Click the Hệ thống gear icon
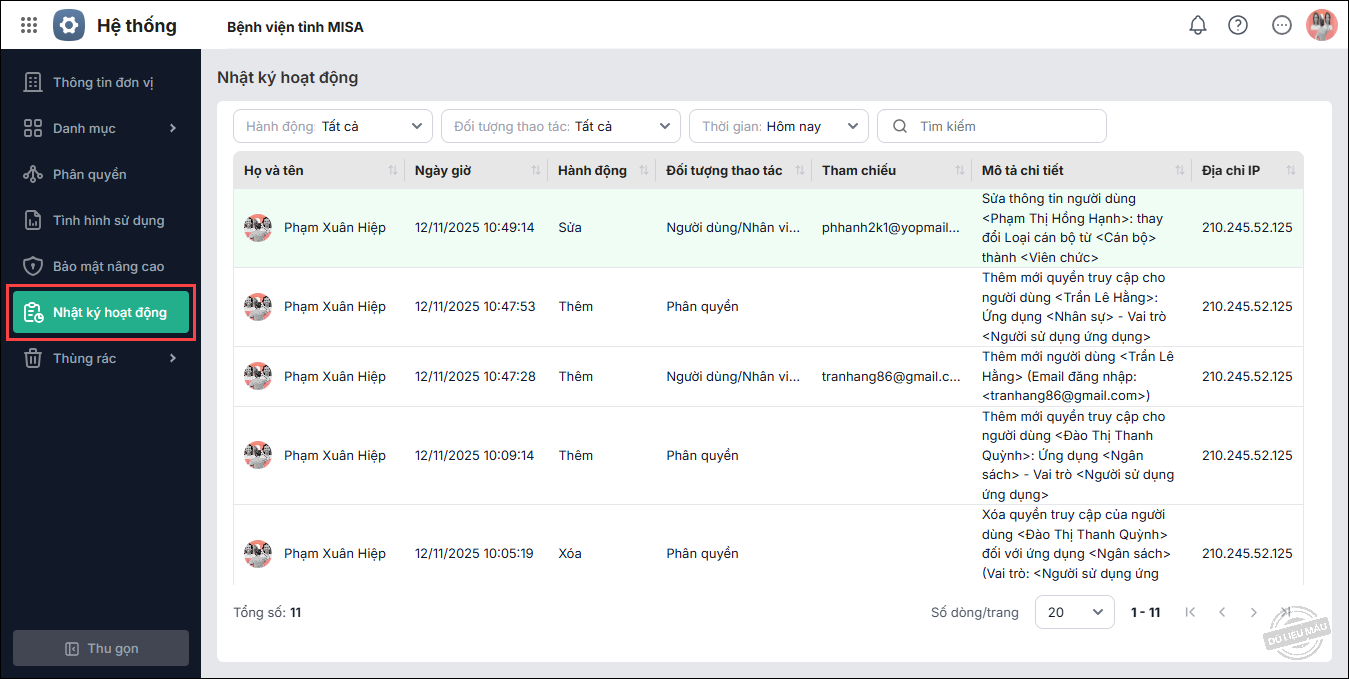This screenshot has width=1349, height=679. pos(69,25)
